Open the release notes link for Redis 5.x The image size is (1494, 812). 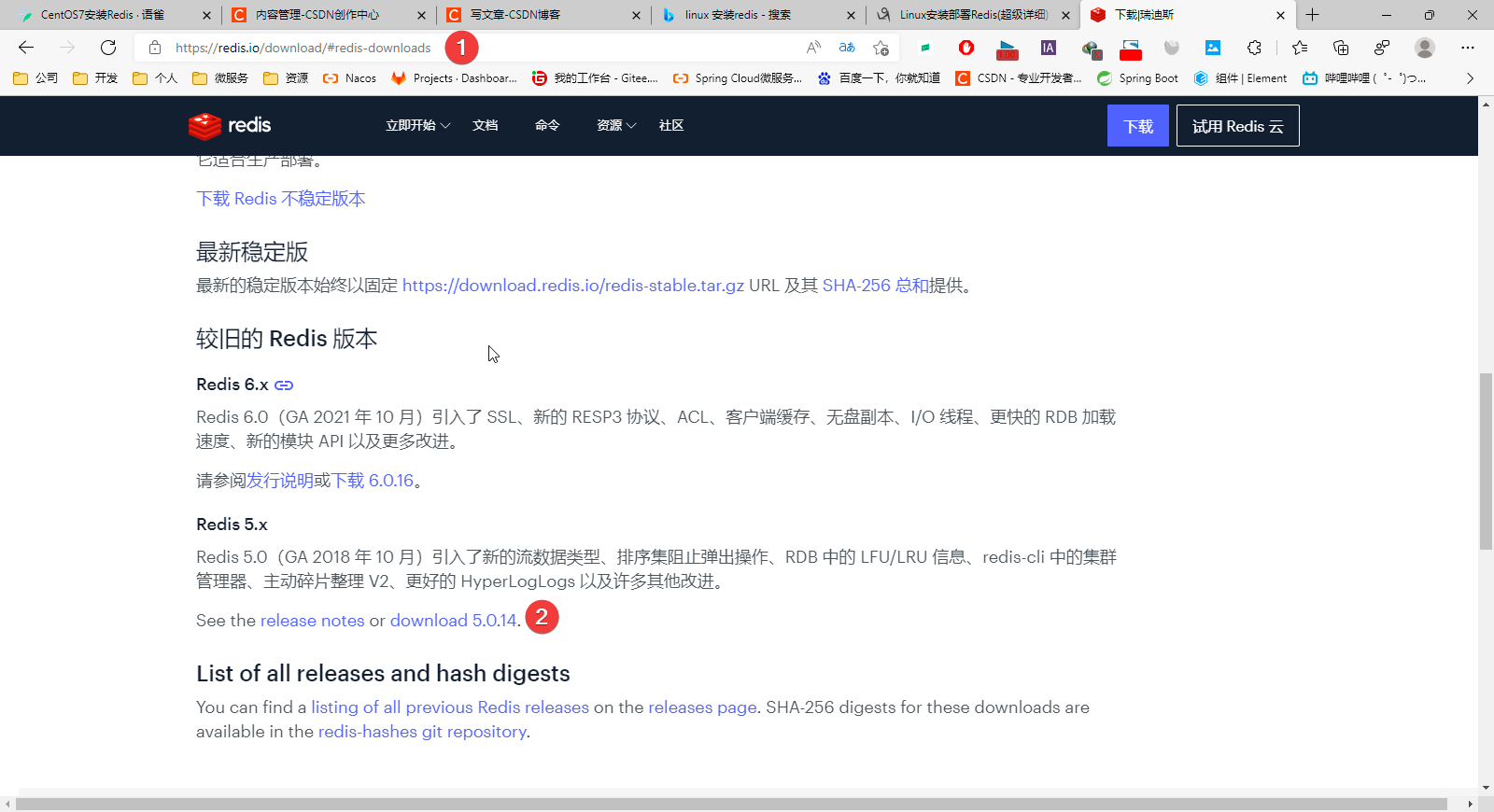pos(313,621)
